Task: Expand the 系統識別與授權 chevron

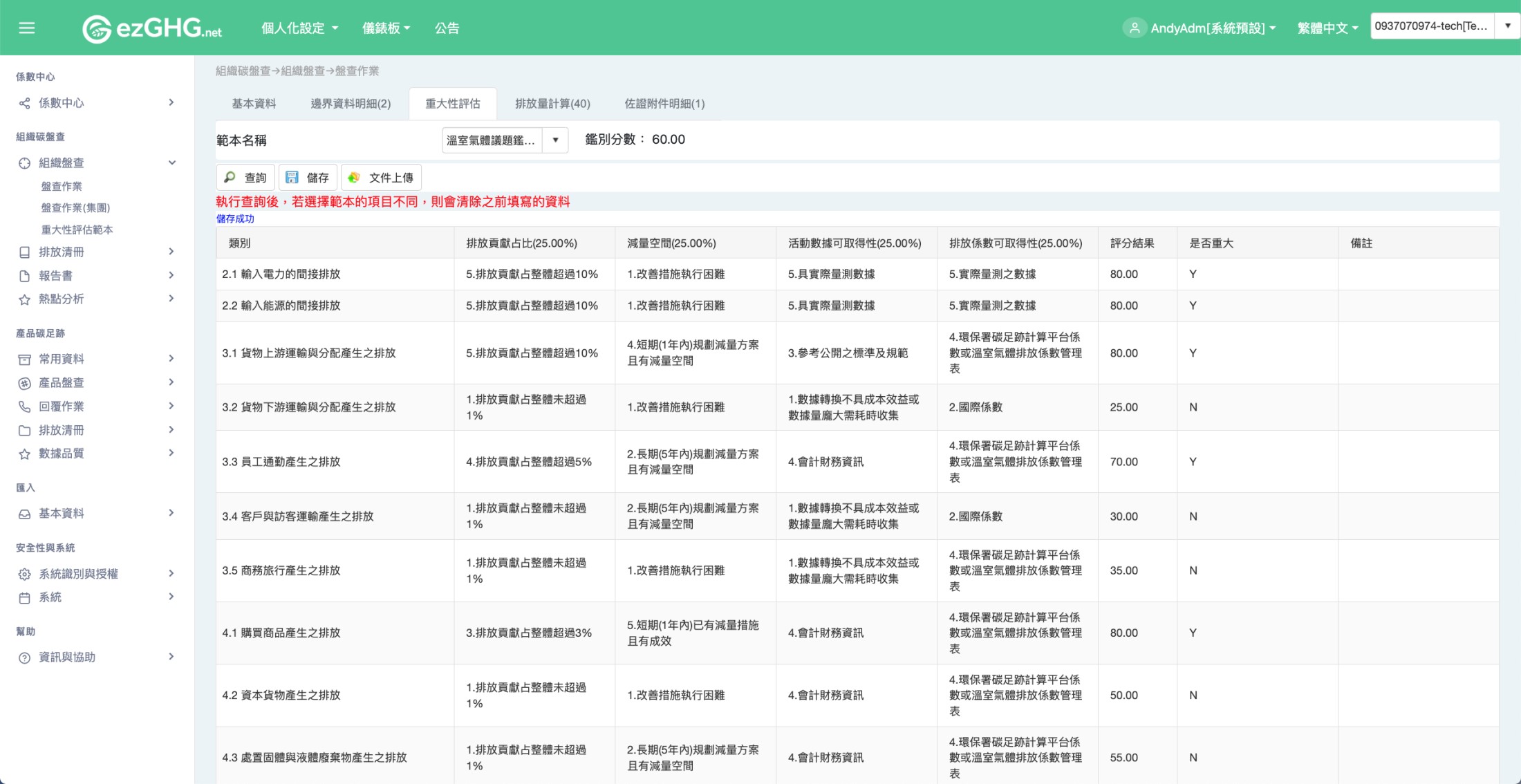Action: pyautogui.click(x=171, y=573)
